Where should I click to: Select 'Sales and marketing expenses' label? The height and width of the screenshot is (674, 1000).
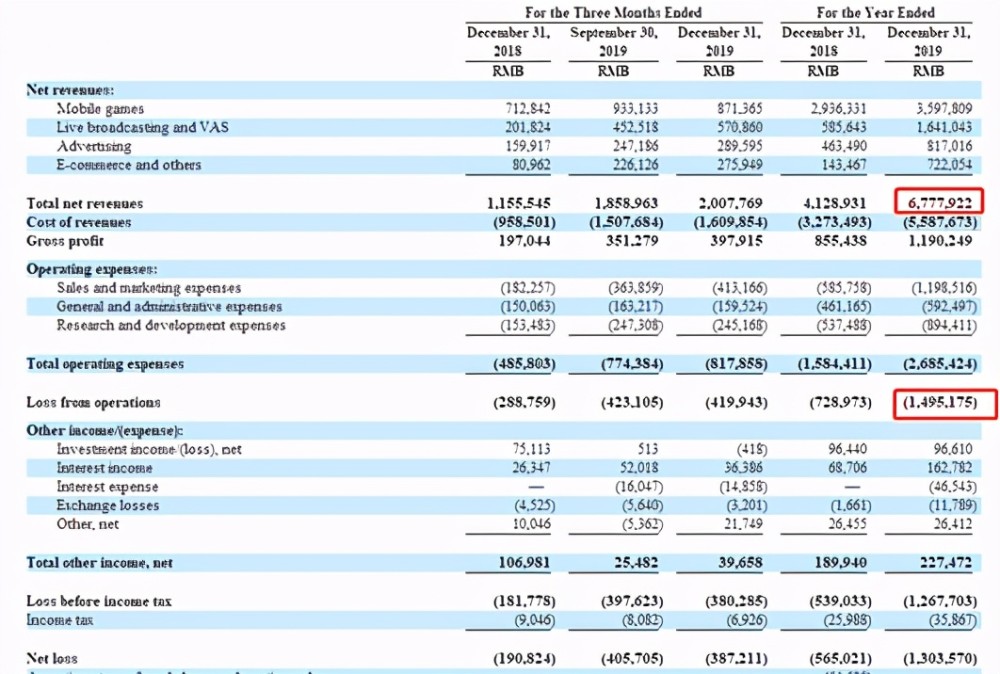coord(149,288)
